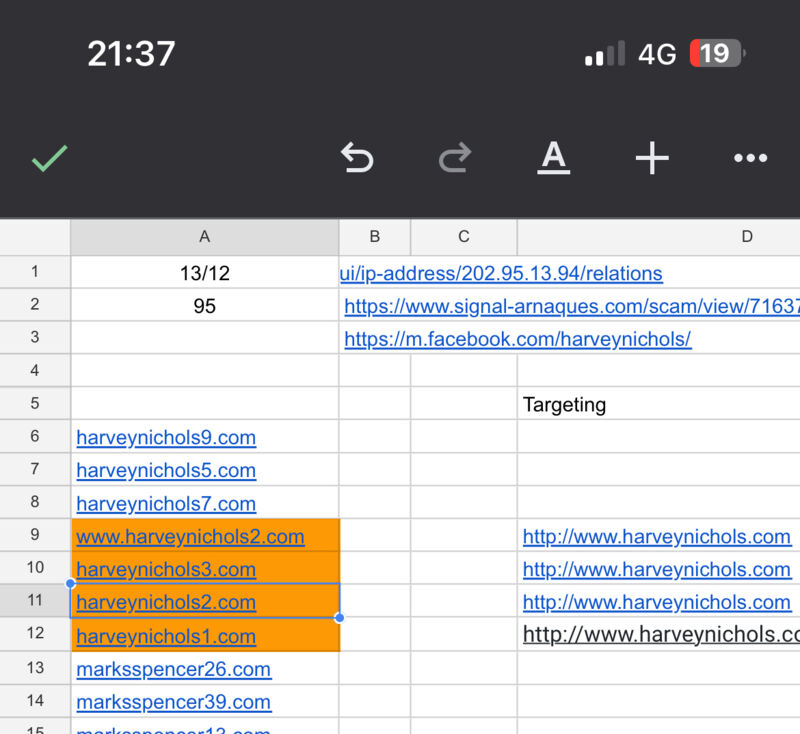
Task: Select row 14 header
Action: (35, 701)
